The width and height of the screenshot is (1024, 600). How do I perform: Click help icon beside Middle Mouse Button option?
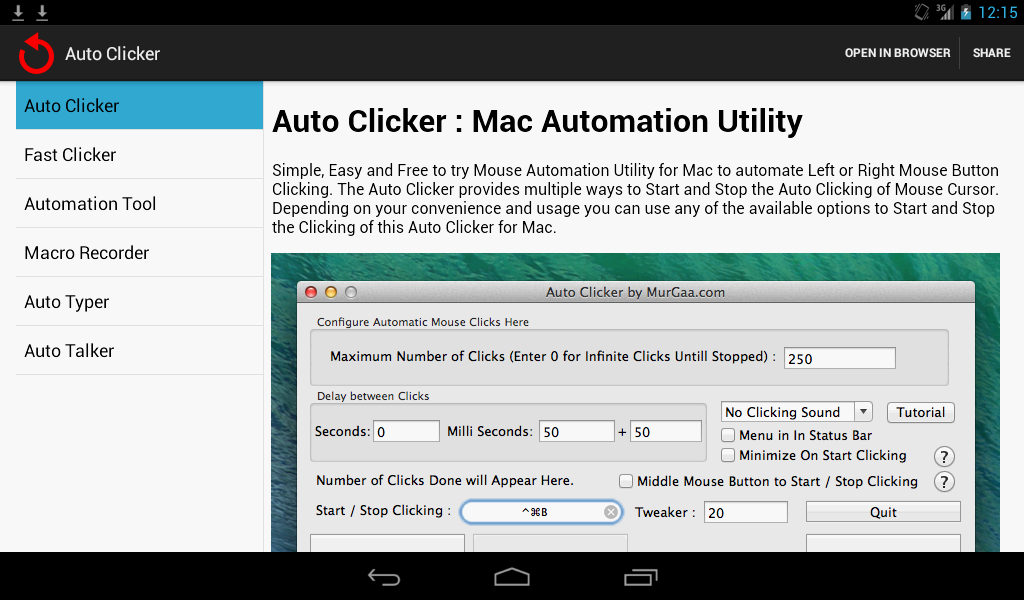point(944,482)
